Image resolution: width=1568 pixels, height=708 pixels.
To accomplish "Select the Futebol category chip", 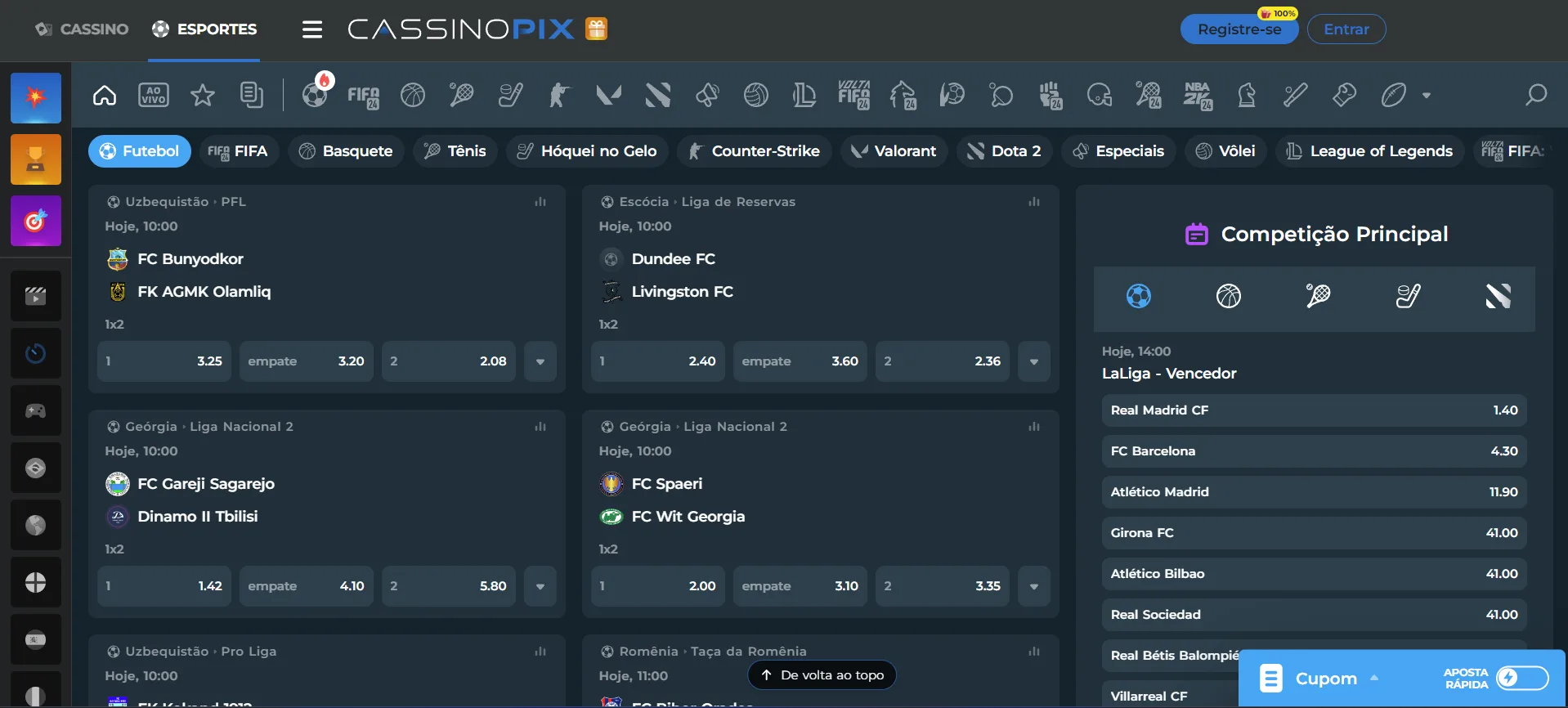I will click(x=140, y=151).
